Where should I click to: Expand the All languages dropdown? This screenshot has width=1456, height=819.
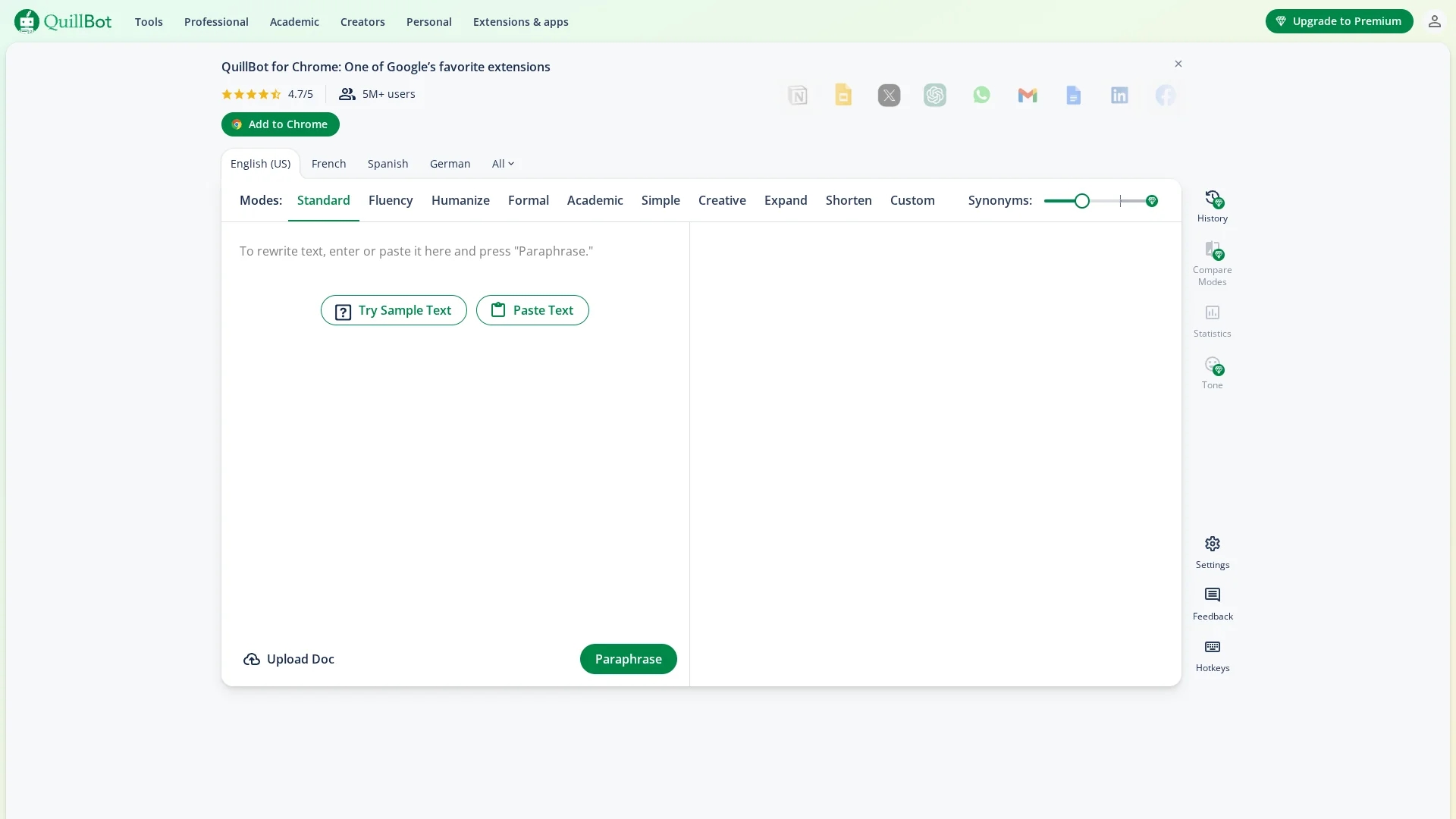click(x=503, y=164)
